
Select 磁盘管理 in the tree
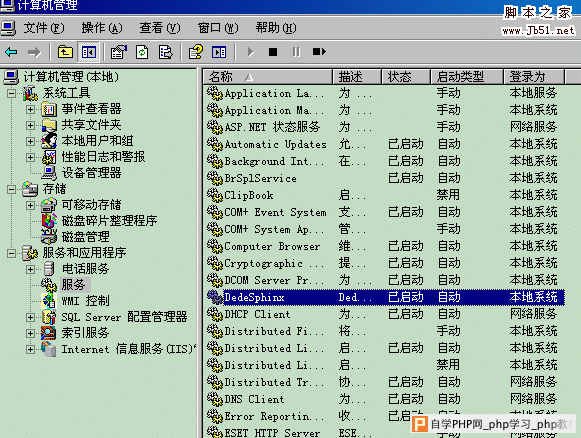(86, 237)
